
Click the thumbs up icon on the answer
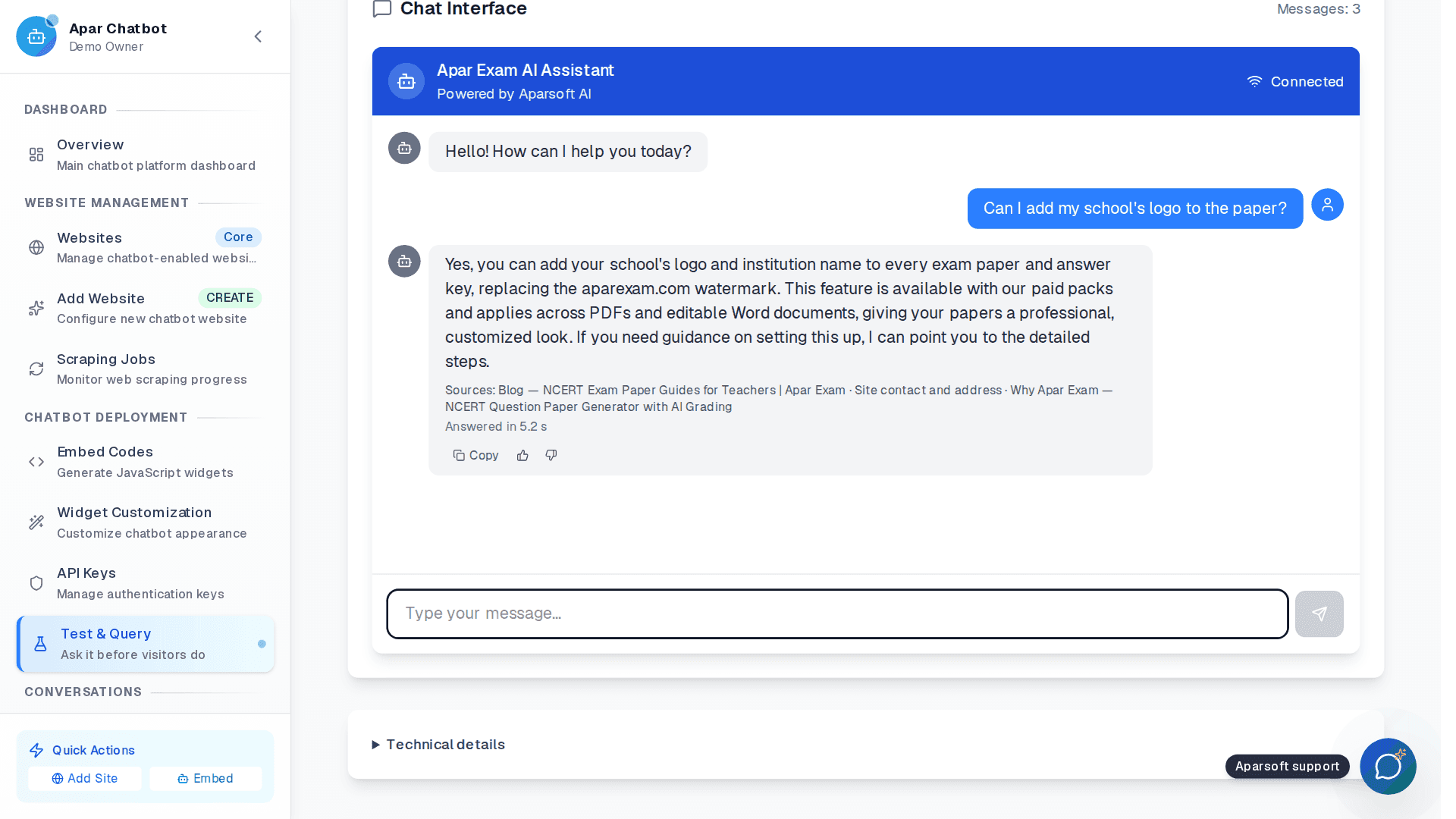[522, 455]
